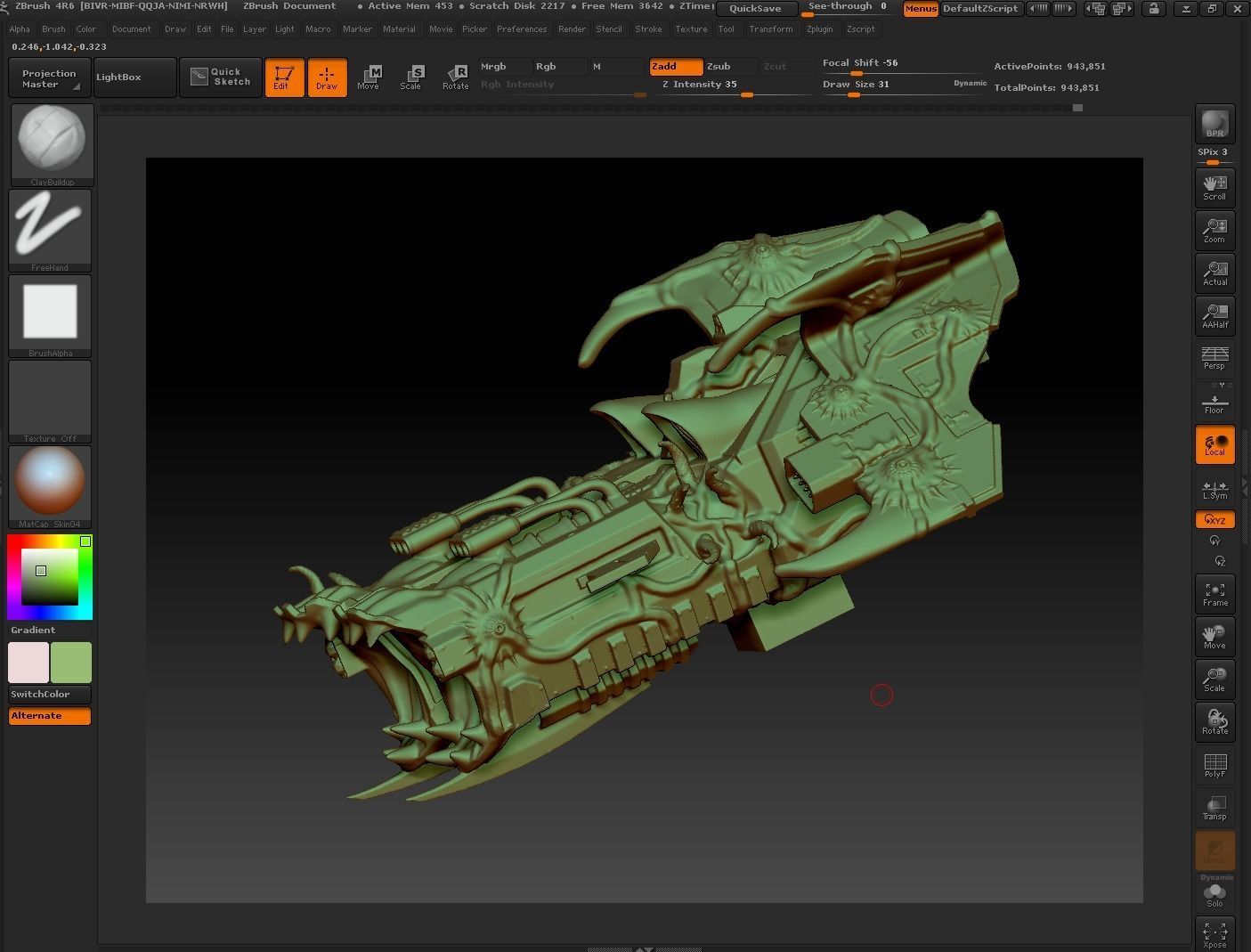Open Projection Master
Screen dimensions: 1251x952
(50, 79)
